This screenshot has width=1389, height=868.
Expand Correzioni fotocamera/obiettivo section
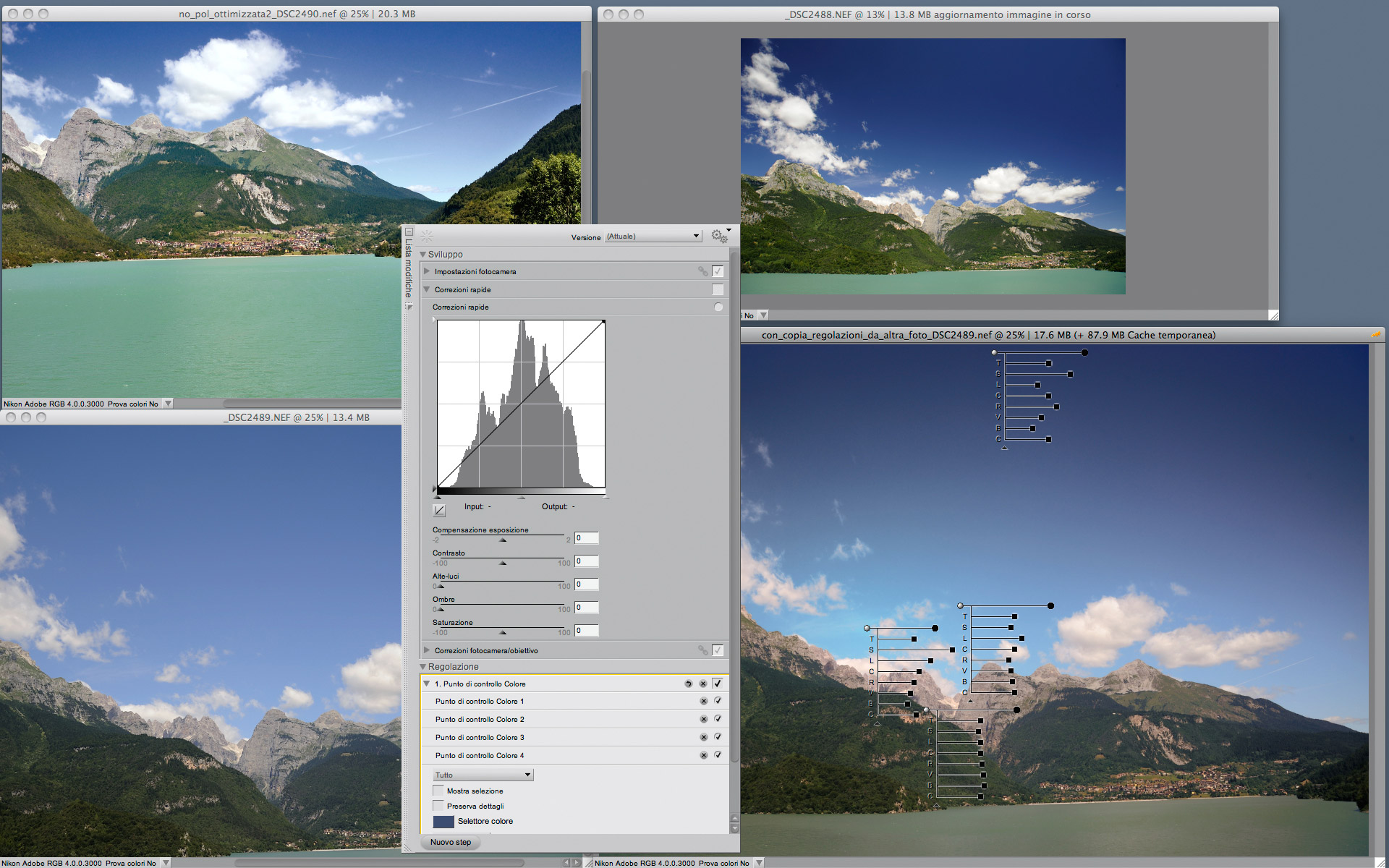[427, 650]
